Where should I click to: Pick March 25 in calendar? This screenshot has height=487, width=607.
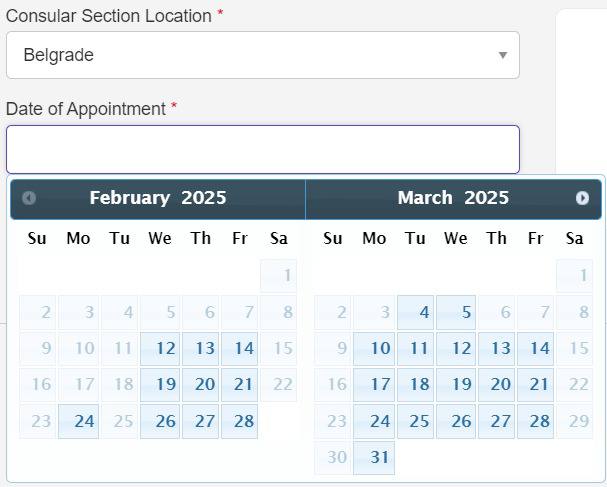pyautogui.click(x=416, y=421)
